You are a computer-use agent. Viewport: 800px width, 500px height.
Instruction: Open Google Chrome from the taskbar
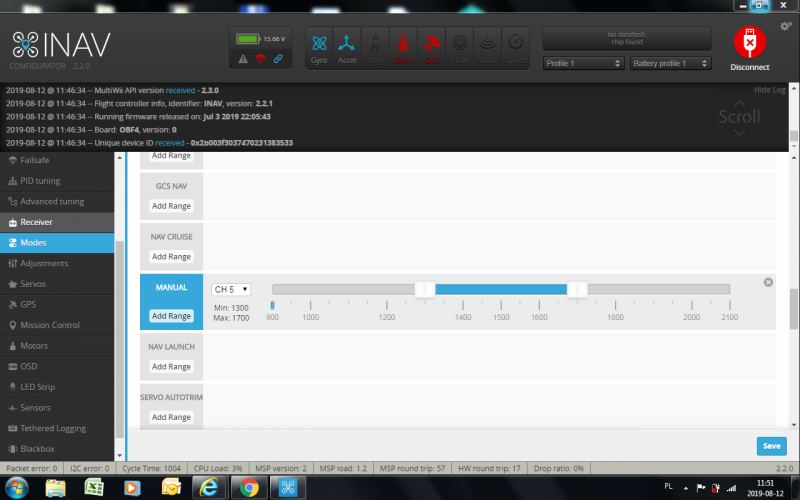tap(248, 487)
